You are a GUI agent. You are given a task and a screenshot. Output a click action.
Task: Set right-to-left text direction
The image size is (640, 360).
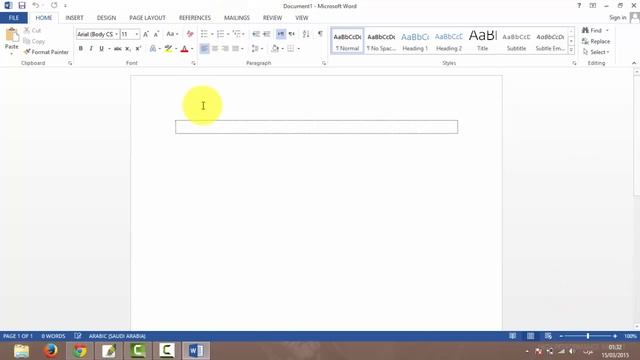tap(291, 34)
